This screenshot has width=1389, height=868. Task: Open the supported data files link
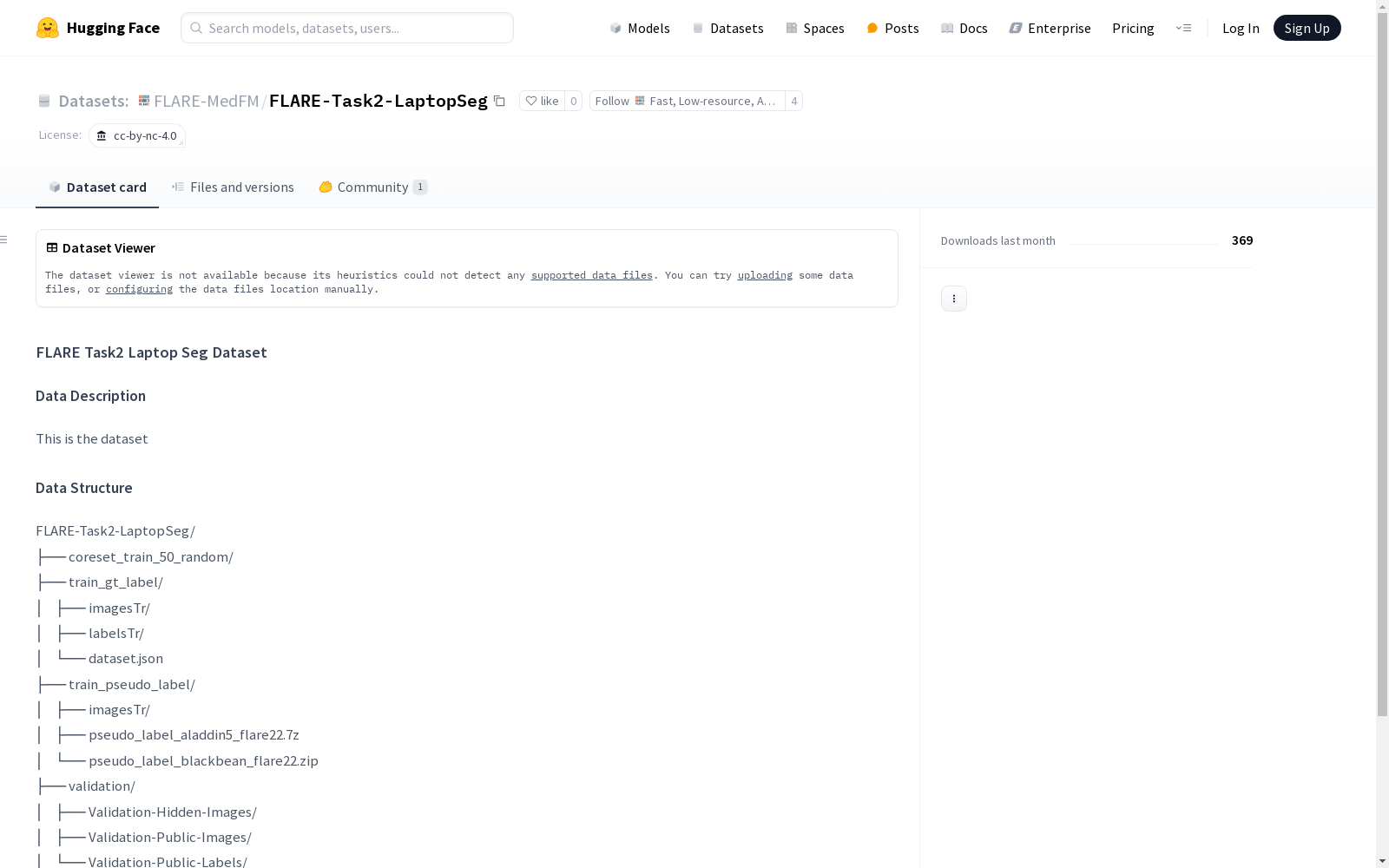tap(591, 275)
